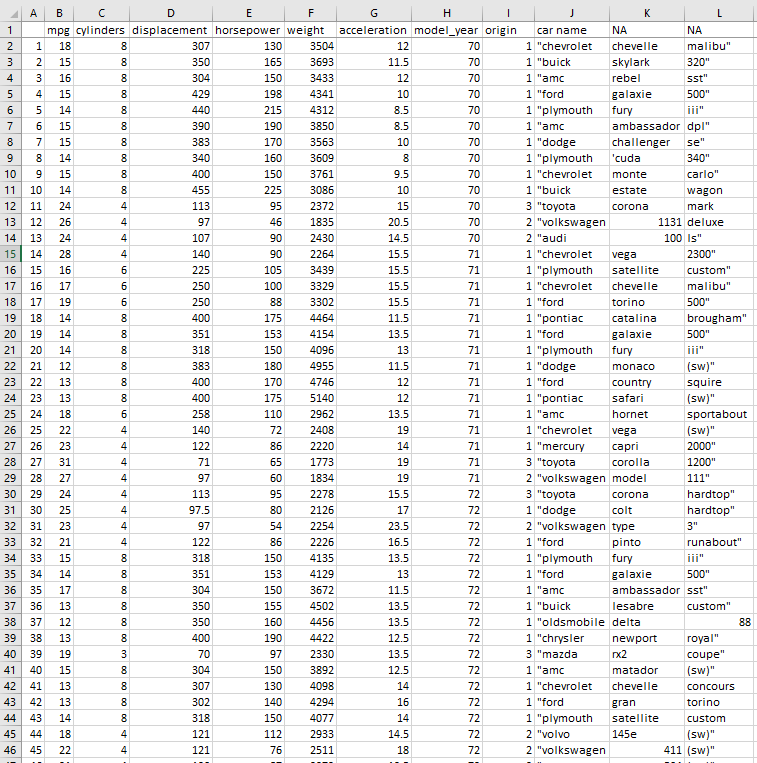757x763 pixels.
Task: Select row 1 header
Action: (10, 30)
